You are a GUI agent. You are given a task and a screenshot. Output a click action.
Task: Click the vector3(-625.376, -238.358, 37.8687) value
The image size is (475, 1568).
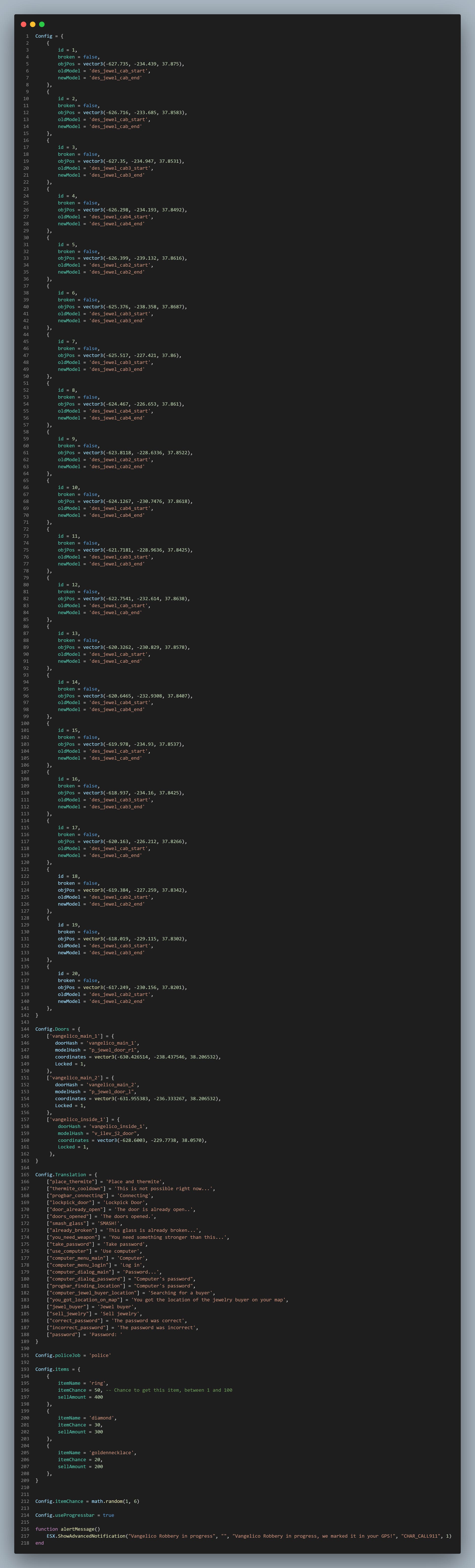tap(135, 307)
